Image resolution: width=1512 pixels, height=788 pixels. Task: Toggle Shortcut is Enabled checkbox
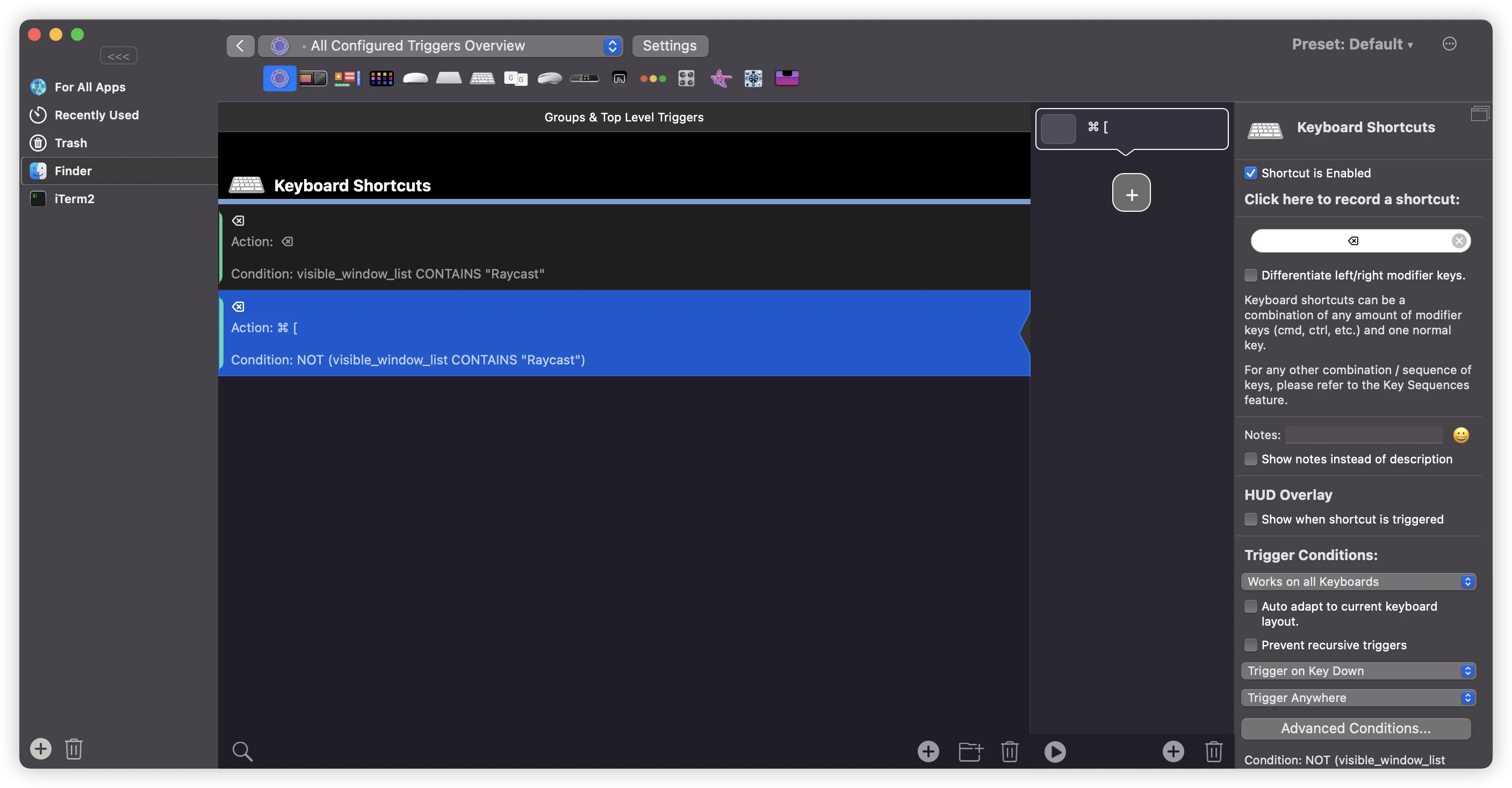coord(1250,173)
